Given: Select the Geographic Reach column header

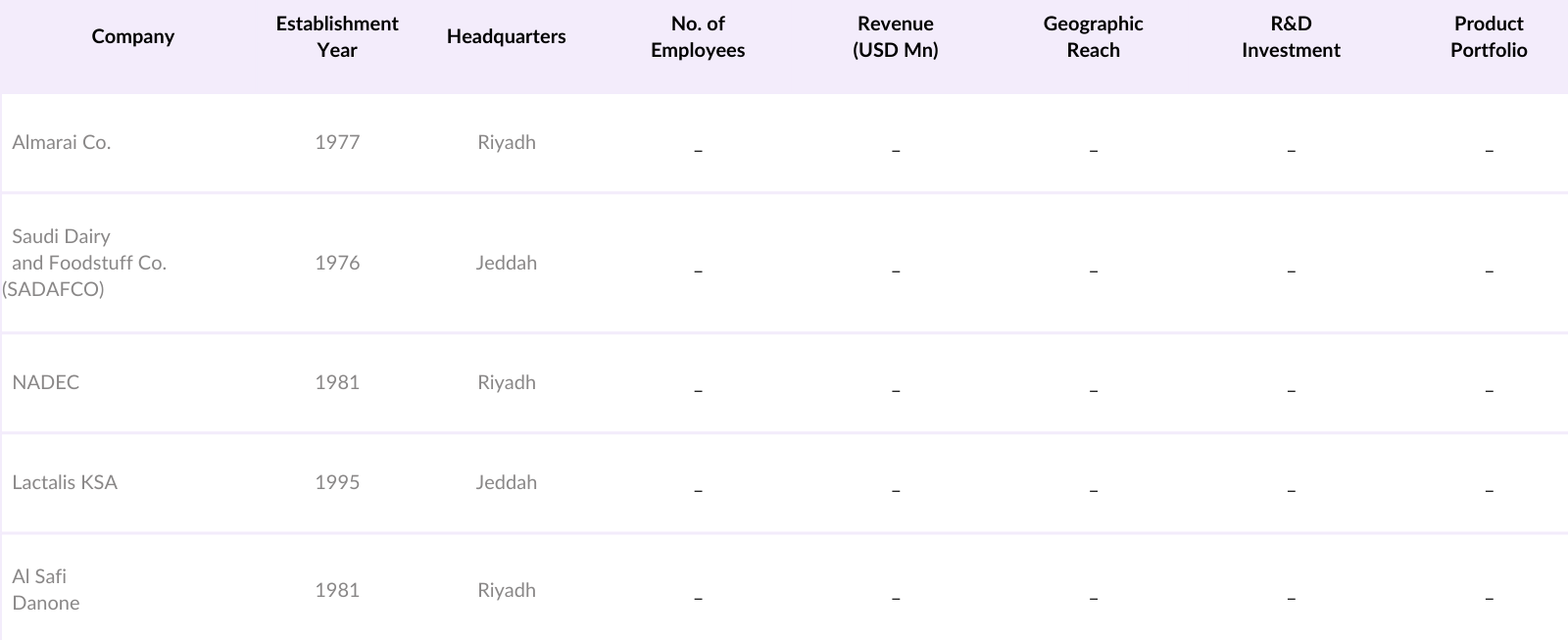Looking at the screenshot, I should pos(1093,36).
